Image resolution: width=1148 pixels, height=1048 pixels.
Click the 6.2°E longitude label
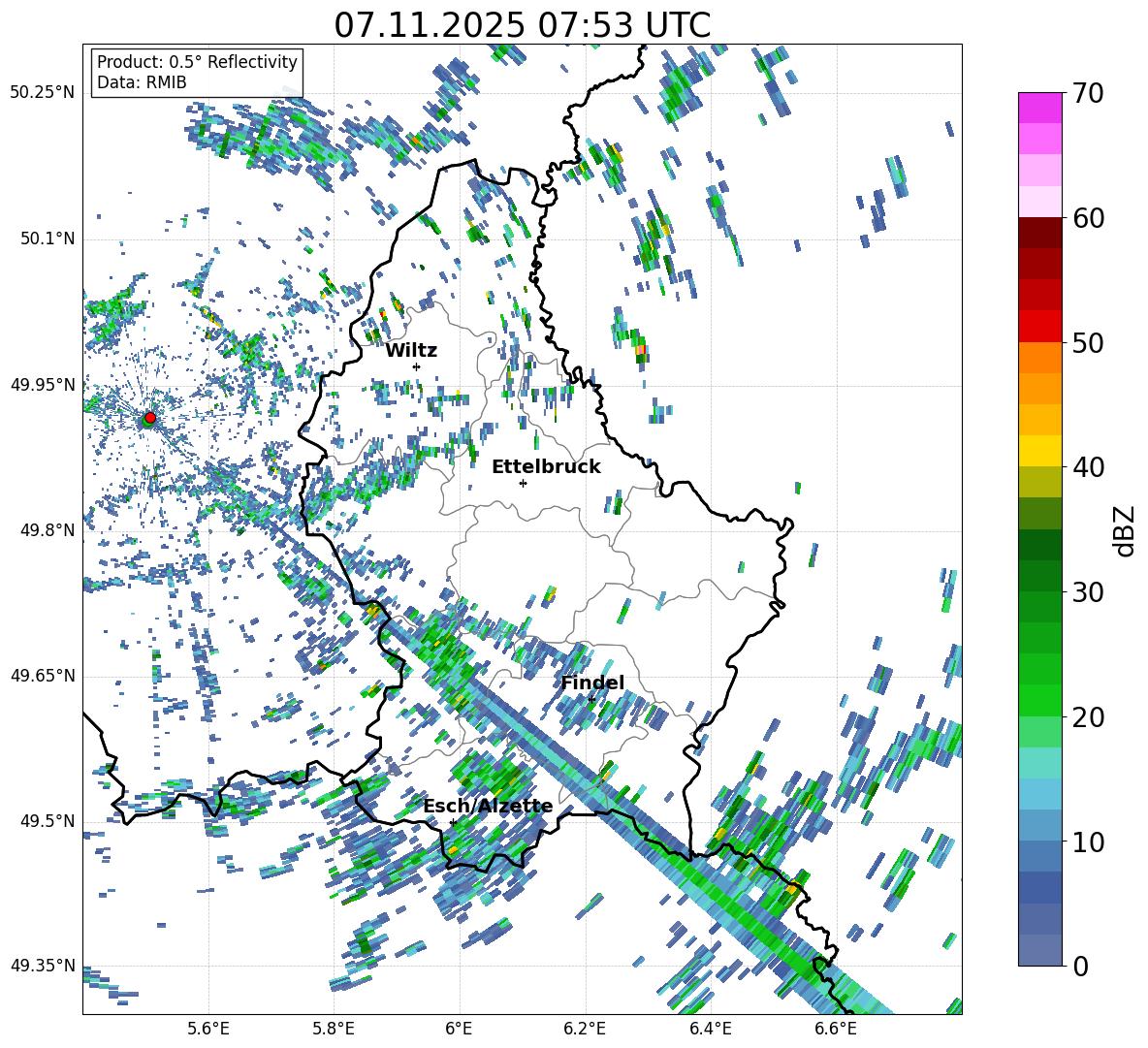[x=585, y=1029]
